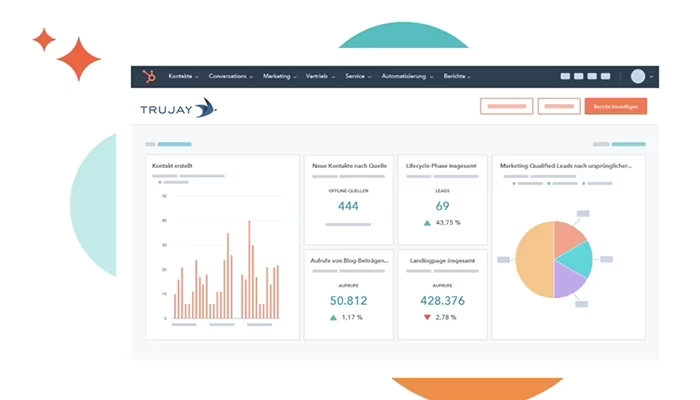The width and height of the screenshot is (700, 400).
Task: Open Lifecycle-Phase insgesamt report
Action: point(441,166)
